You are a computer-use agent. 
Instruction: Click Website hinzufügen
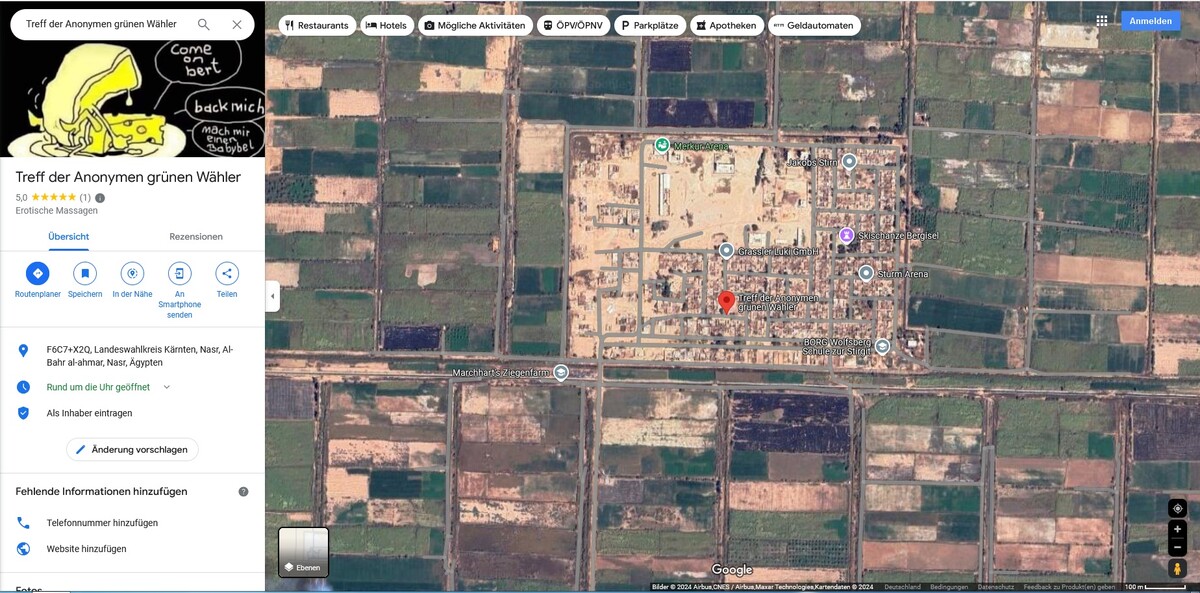tap(86, 549)
